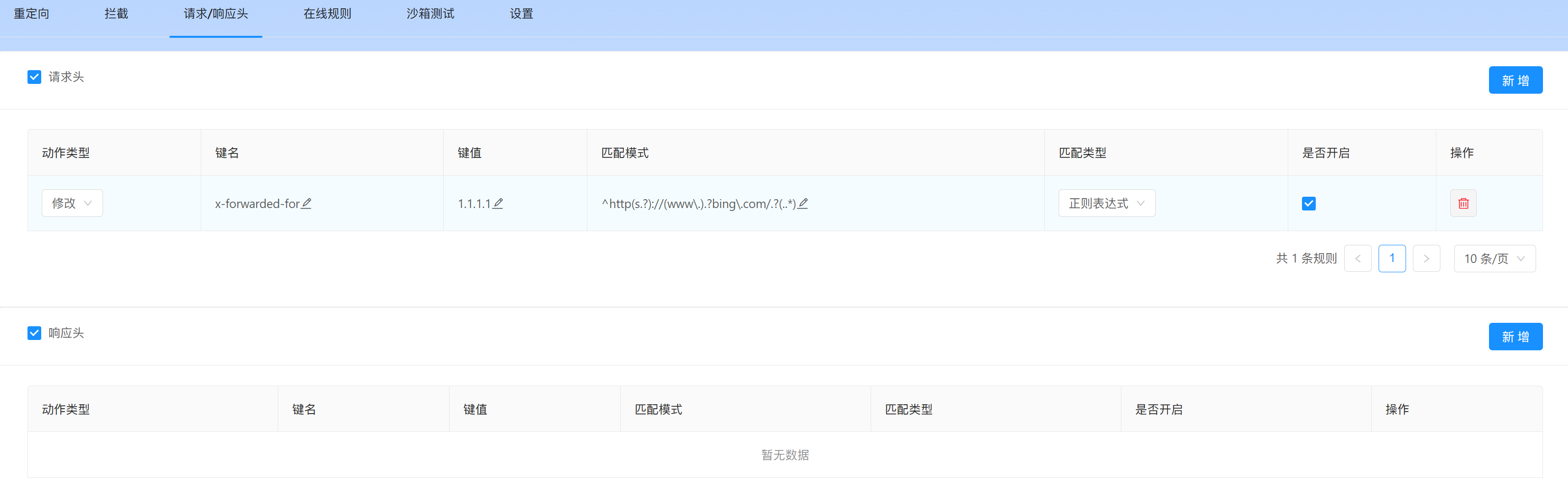Open the 设置 tab
The height and width of the screenshot is (496, 1568).
(x=521, y=13)
